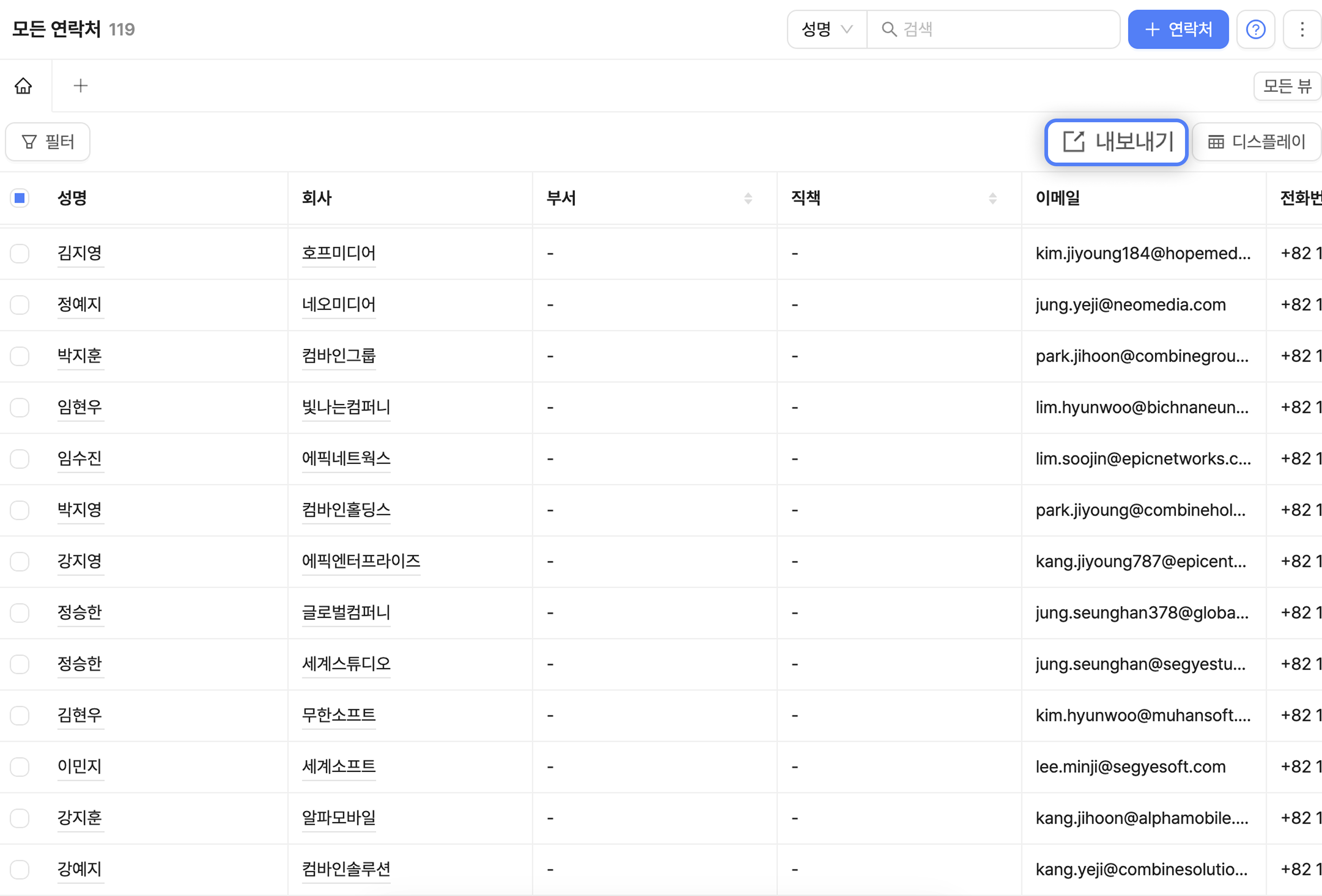Click the 이메일 column header
The image size is (1322, 896).
click(1057, 198)
